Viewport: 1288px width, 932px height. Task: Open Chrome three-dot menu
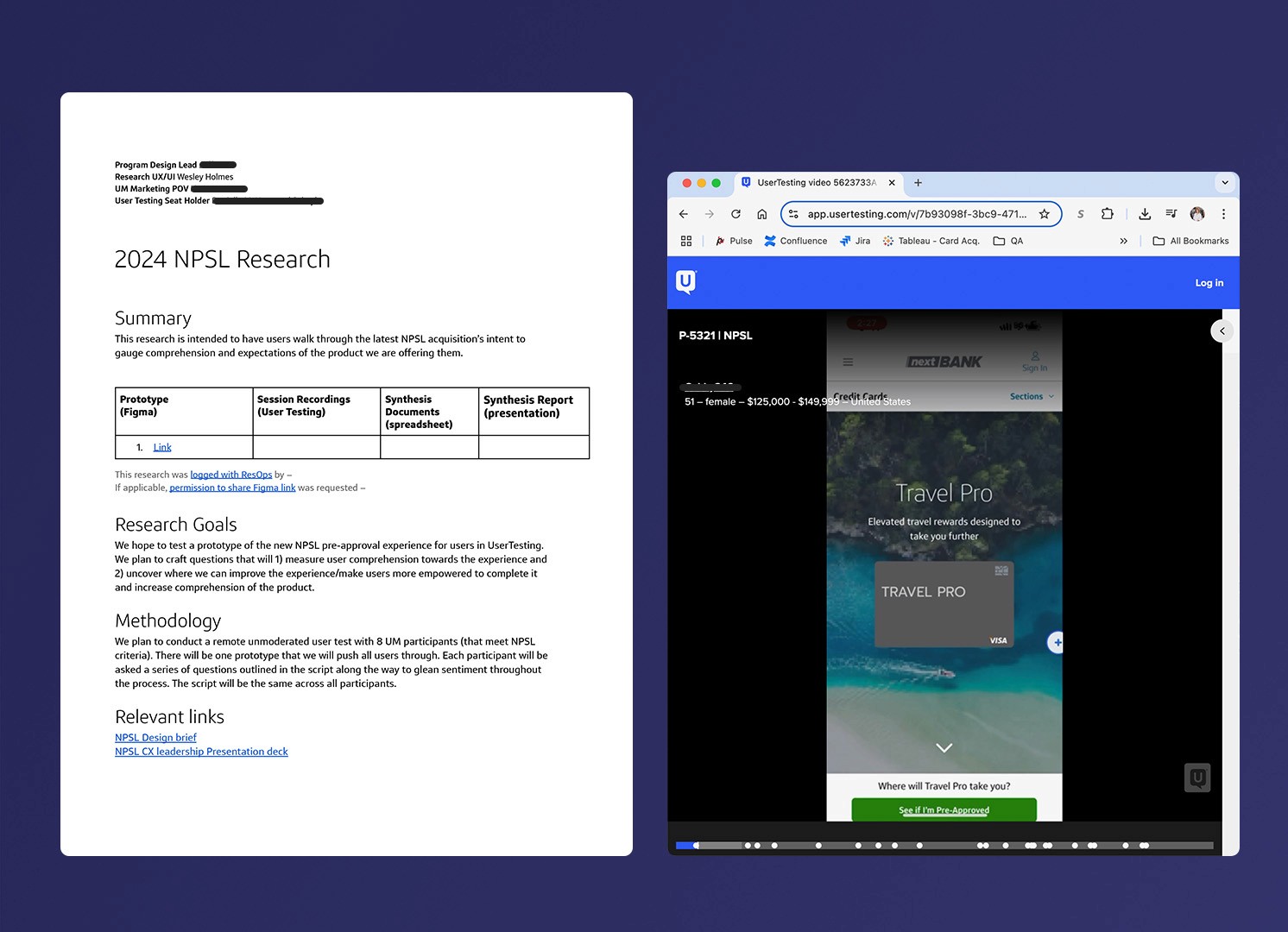[1223, 214]
